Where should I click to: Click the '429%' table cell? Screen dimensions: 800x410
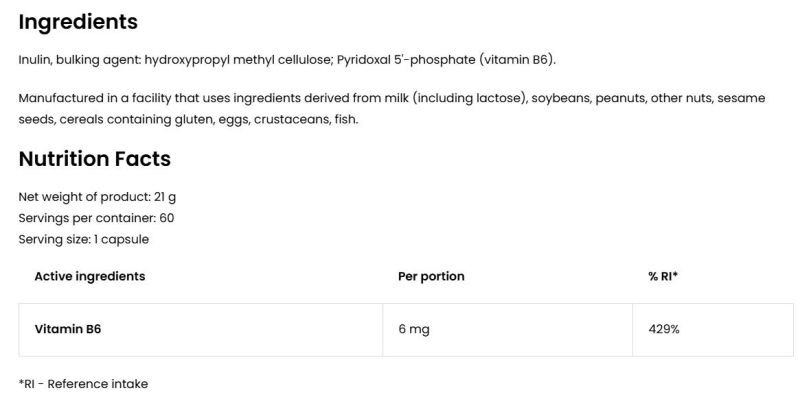click(664, 329)
